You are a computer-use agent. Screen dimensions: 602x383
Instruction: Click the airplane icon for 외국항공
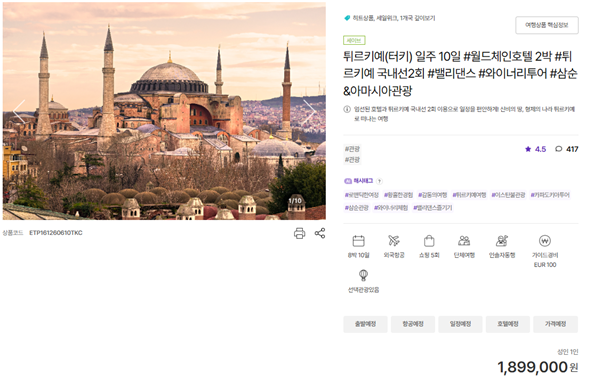pos(394,241)
